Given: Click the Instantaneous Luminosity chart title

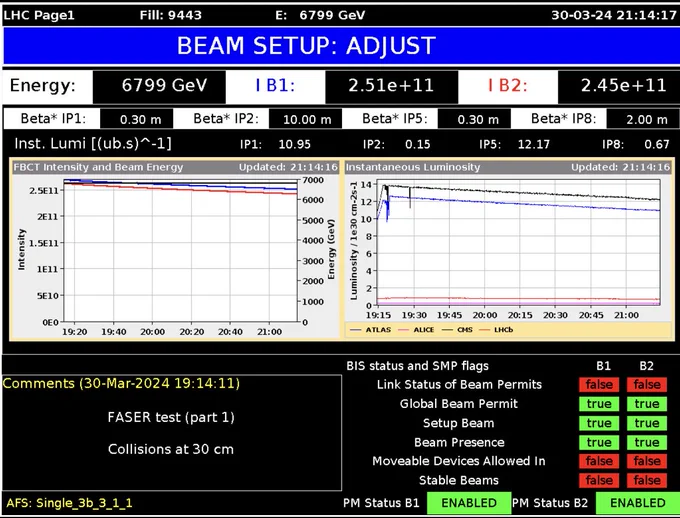Looking at the screenshot, I should point(413,167).
